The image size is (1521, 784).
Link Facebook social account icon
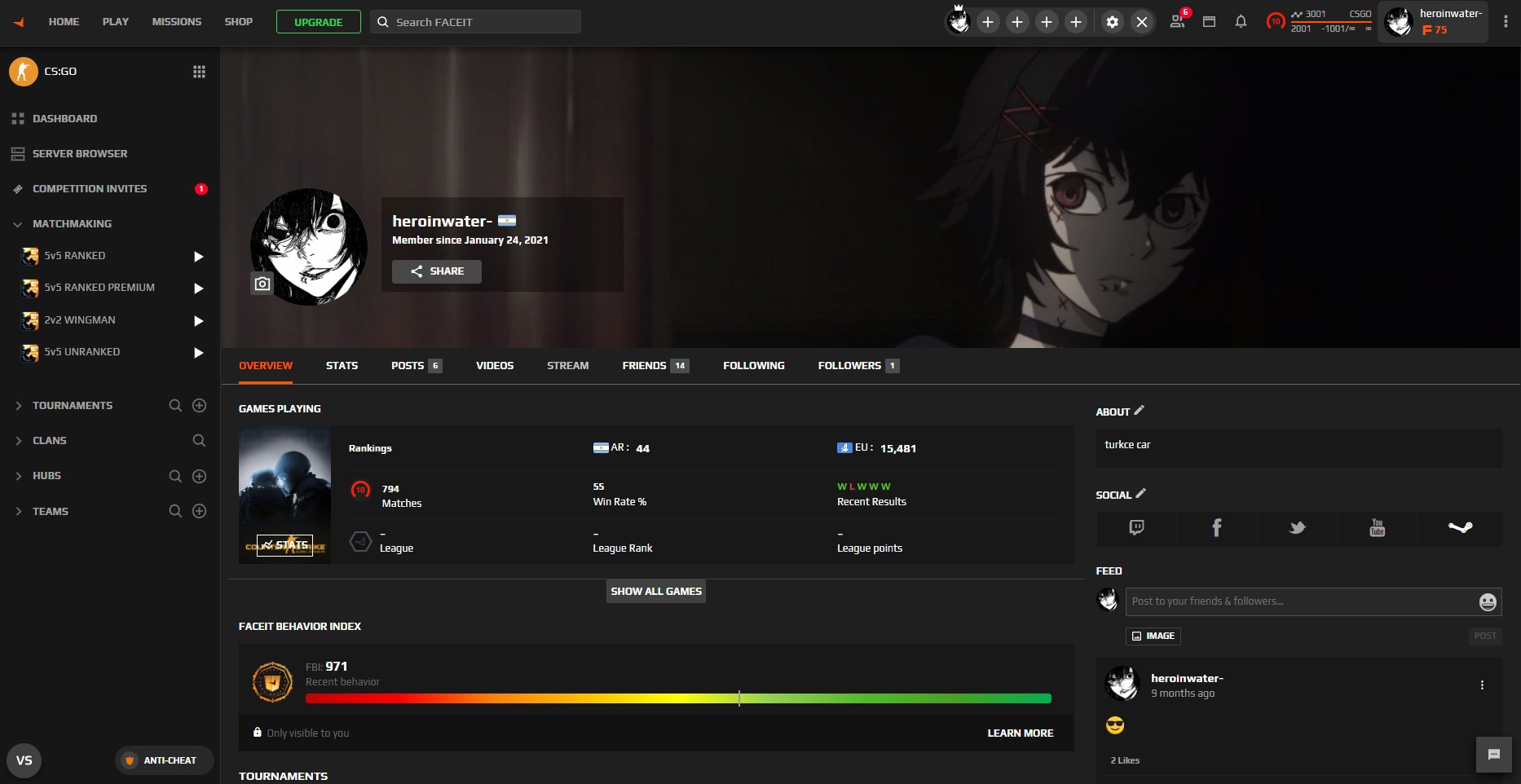click(x=1216, y=528)
